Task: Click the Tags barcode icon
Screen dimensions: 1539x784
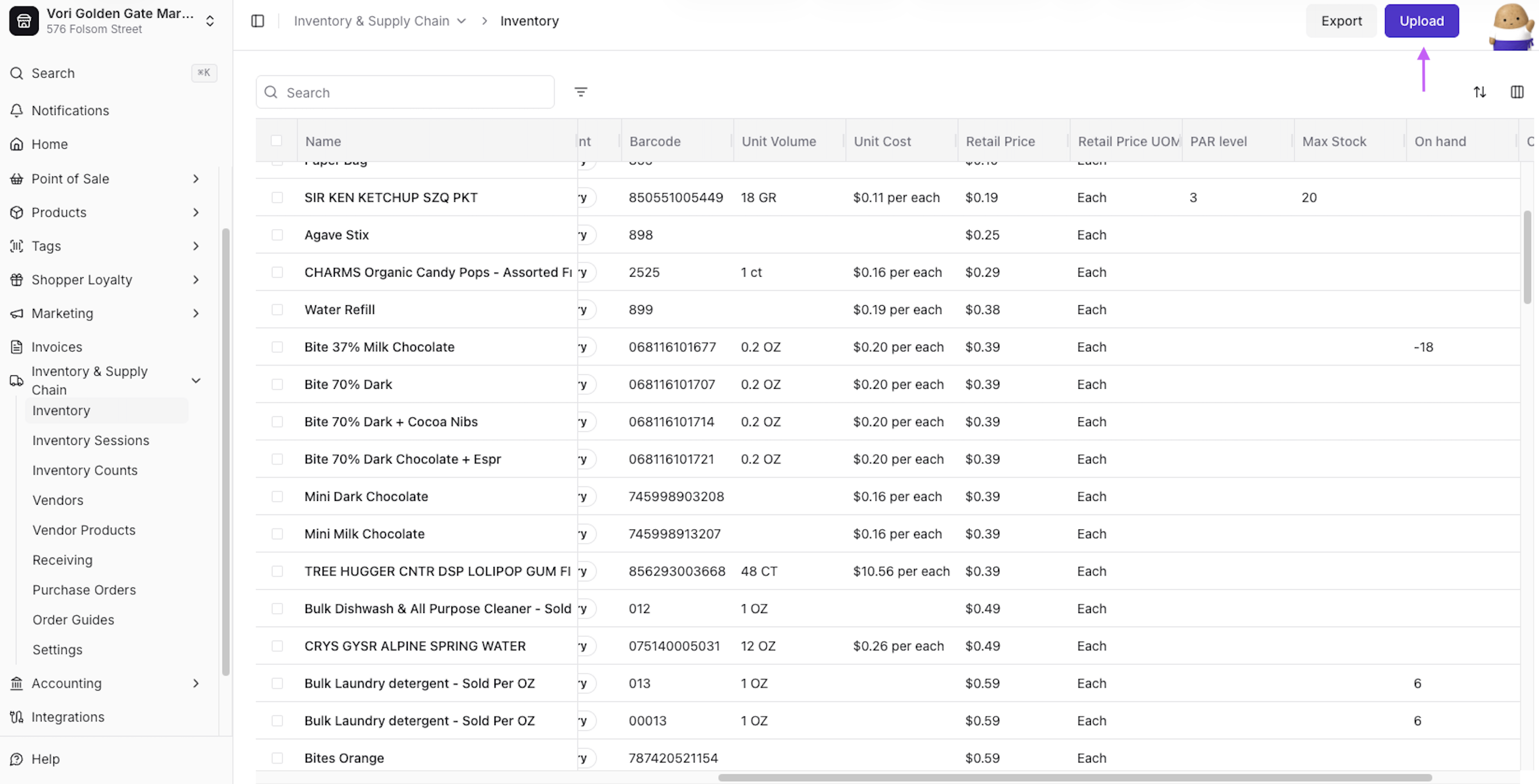Action: pyautogui.click(x=17, y=245)
